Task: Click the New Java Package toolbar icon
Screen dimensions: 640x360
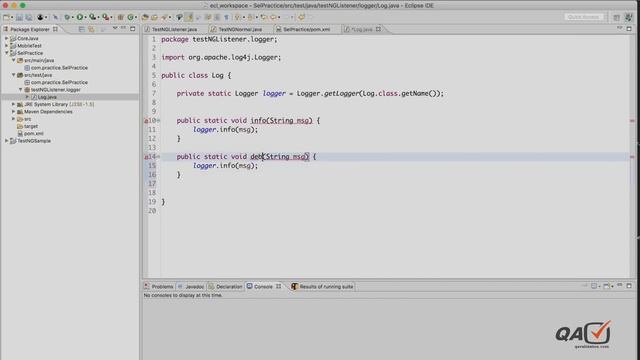Action: [x=120, y=17]
